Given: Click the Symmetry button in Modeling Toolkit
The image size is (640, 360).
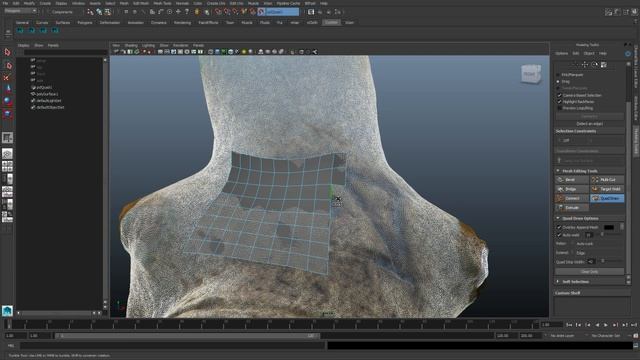Looking at the screenshot, I should tap(589, 116).
